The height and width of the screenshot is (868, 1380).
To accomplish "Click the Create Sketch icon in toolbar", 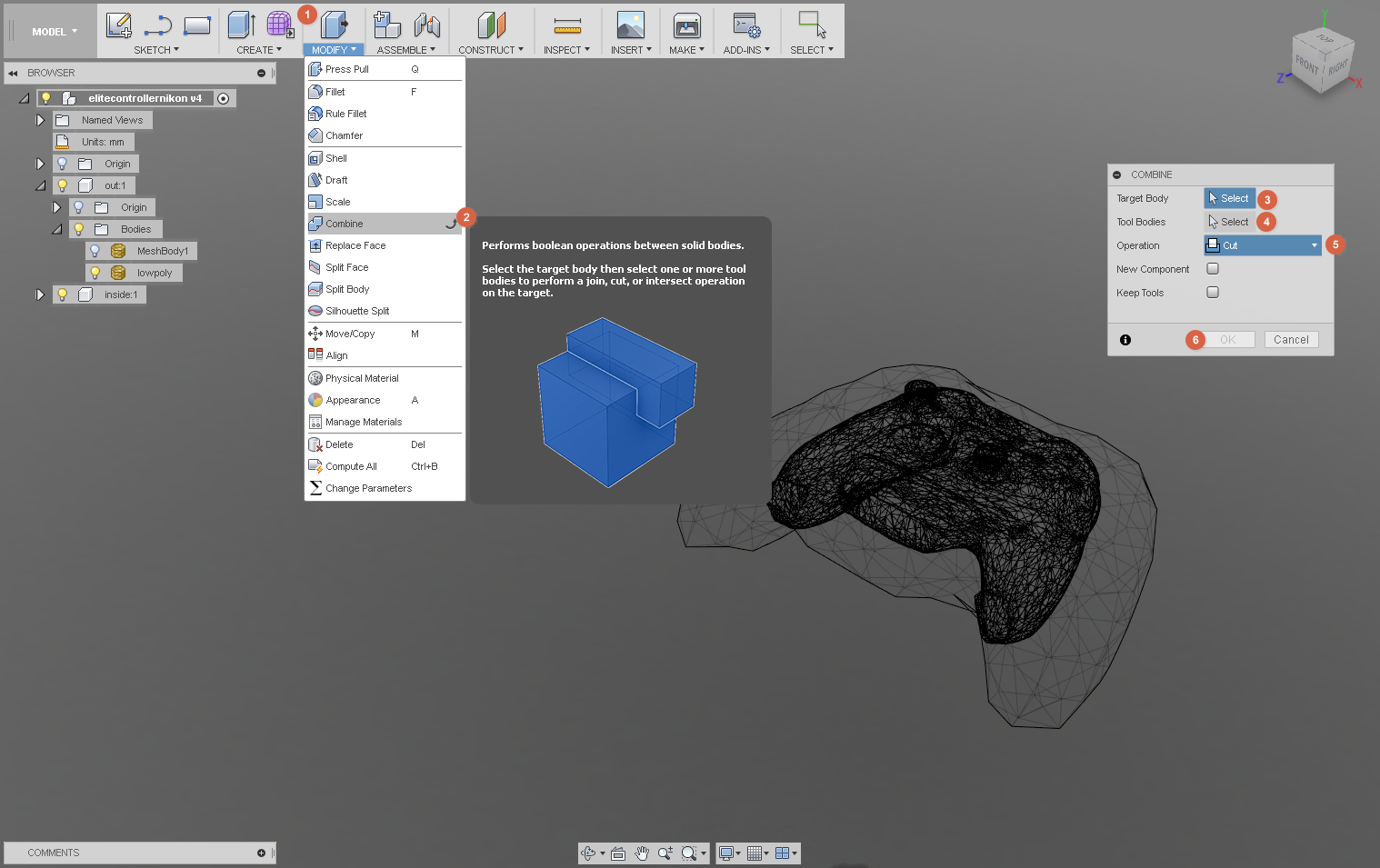I will point(119,25).
